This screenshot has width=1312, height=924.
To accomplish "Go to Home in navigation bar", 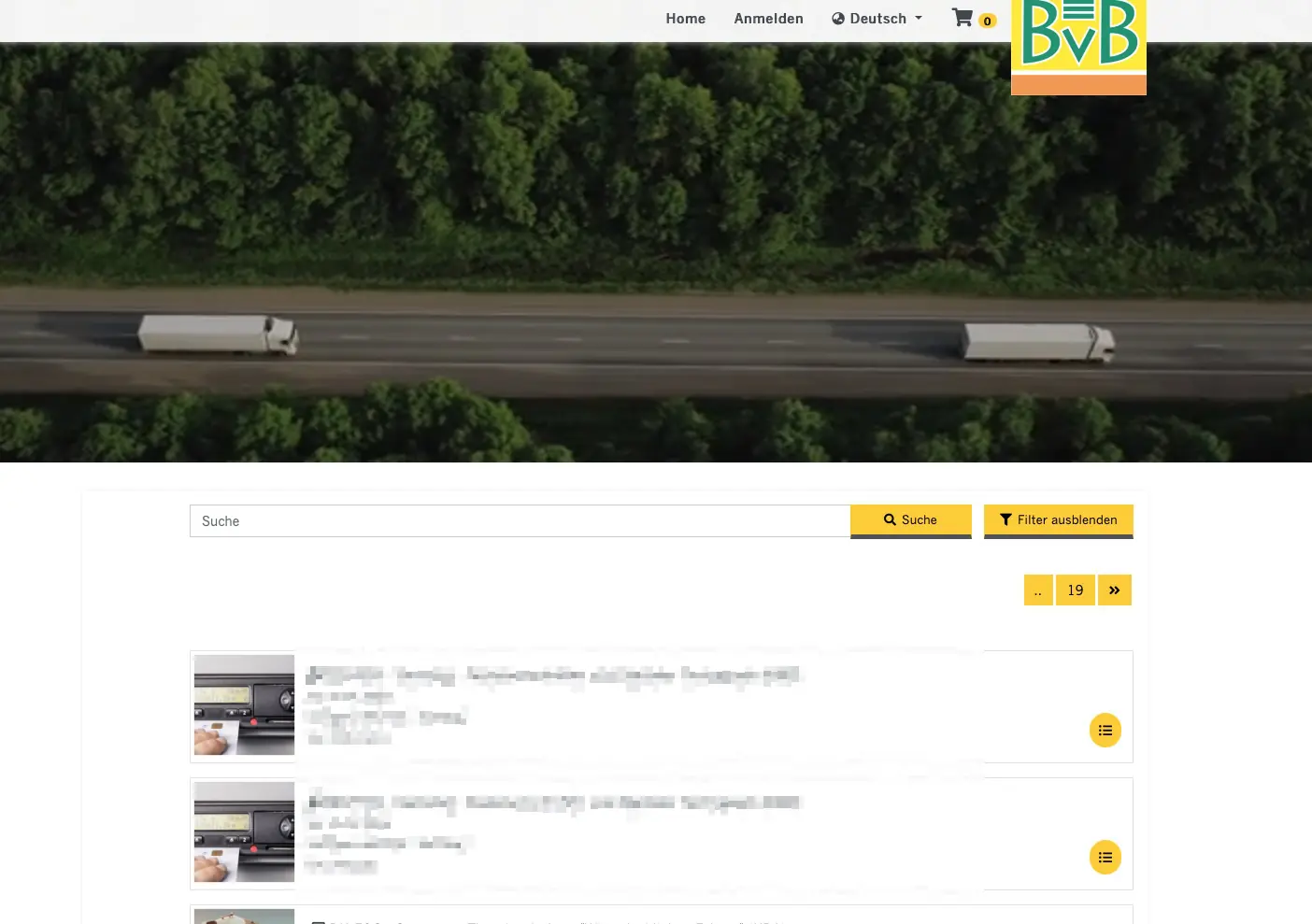I will pyautogui.click(x=685, y=19).
